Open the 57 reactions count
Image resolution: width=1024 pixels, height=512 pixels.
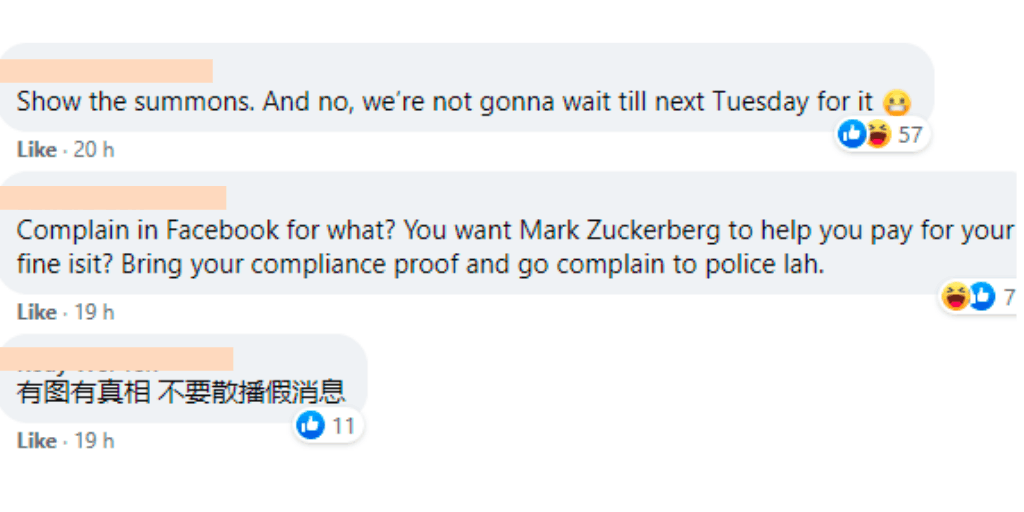[910, 134]
